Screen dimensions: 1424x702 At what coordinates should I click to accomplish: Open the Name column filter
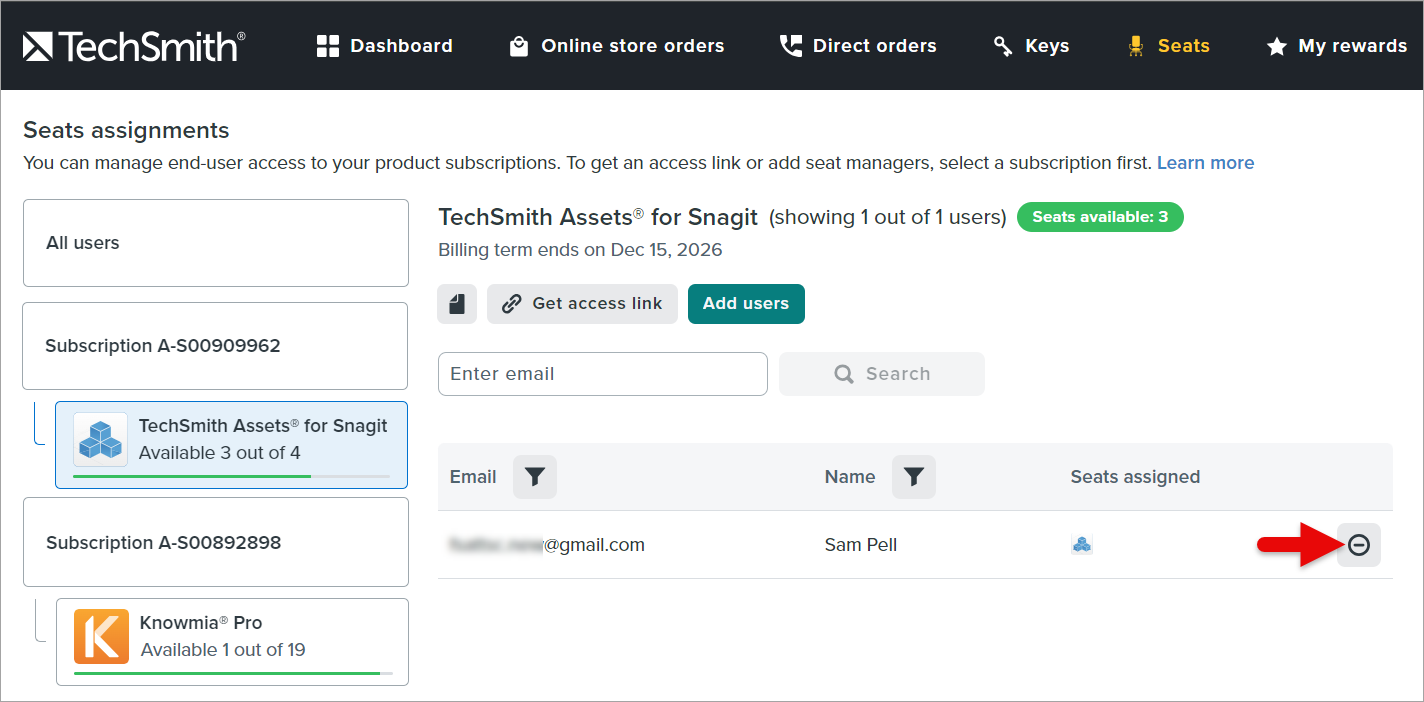[x=913, y=477]
